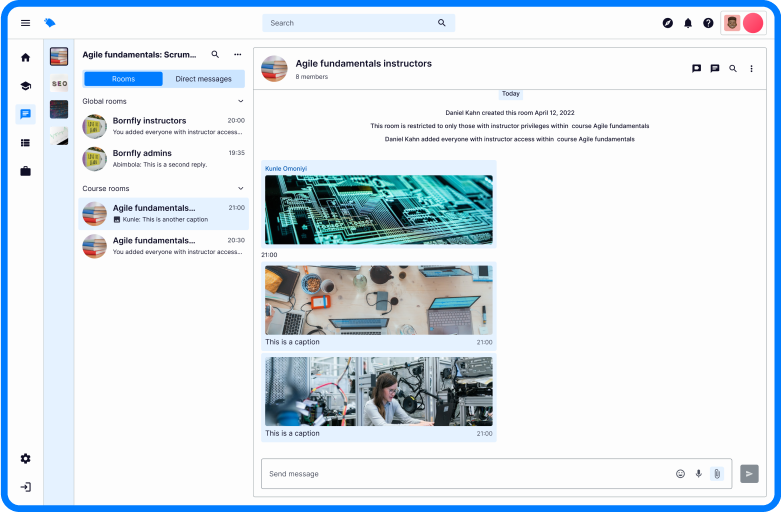Click Agile fundamentals: Scrum panel title

(139, 54)
